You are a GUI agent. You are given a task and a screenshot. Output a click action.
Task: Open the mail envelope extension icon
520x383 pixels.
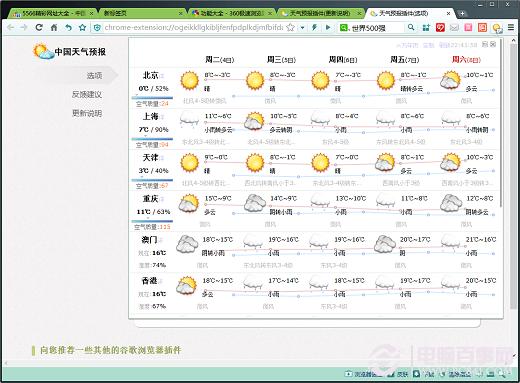(x=454, y=27)
